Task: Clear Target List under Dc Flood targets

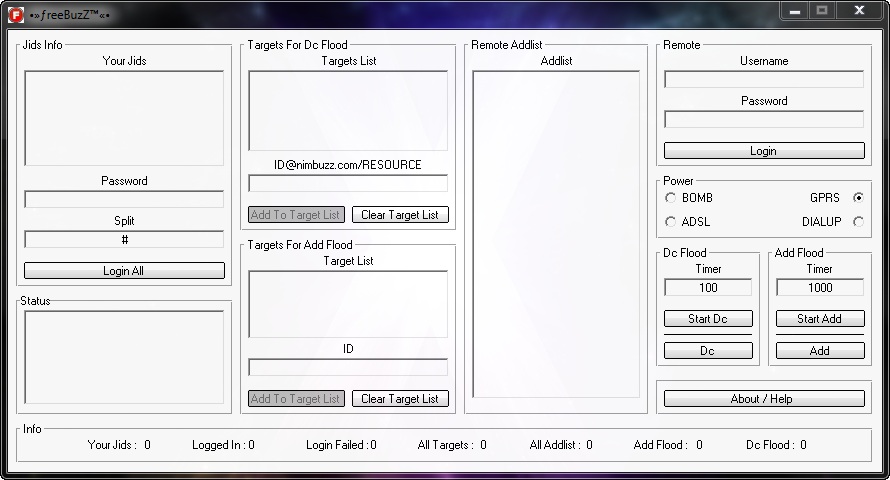Action: [x=400, y=214]
